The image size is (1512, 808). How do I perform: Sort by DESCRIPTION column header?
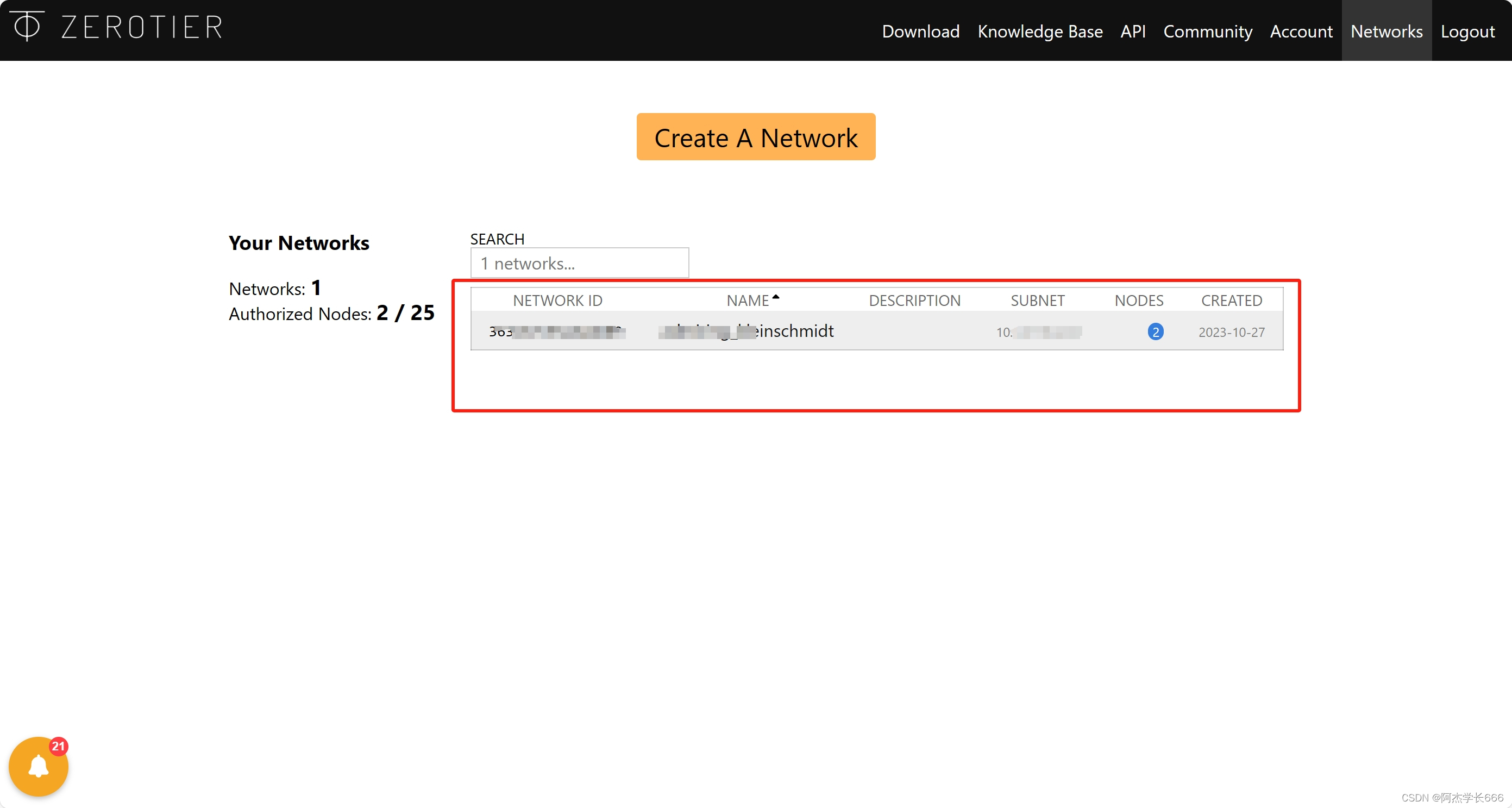914,300
